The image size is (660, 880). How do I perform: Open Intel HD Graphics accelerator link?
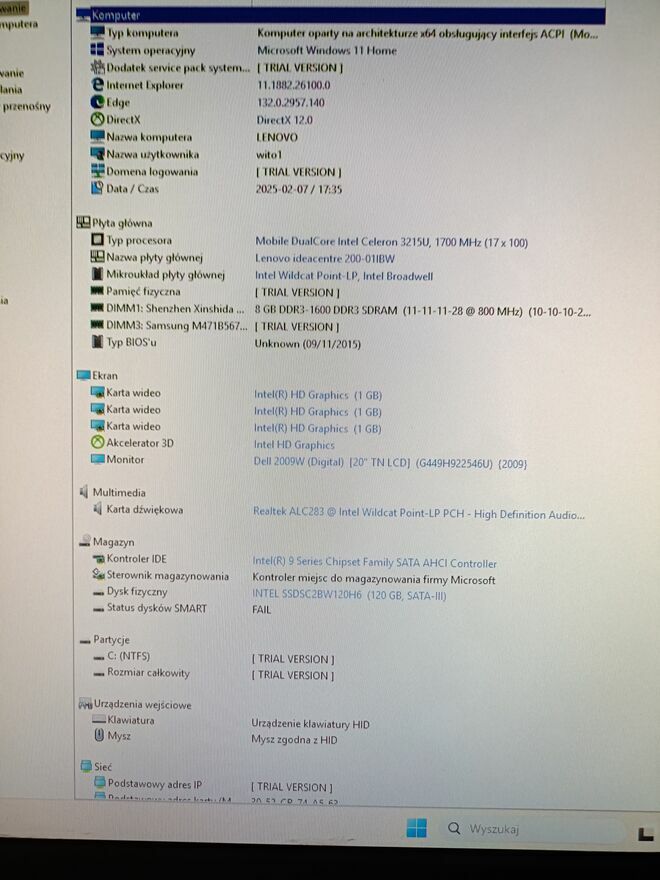pyautogui.click(x=294, y=444)
